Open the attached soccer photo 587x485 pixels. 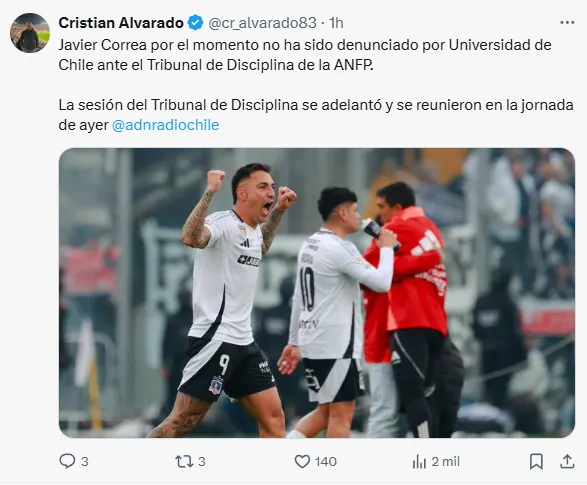pyautogui.click(x=317, y=293)
